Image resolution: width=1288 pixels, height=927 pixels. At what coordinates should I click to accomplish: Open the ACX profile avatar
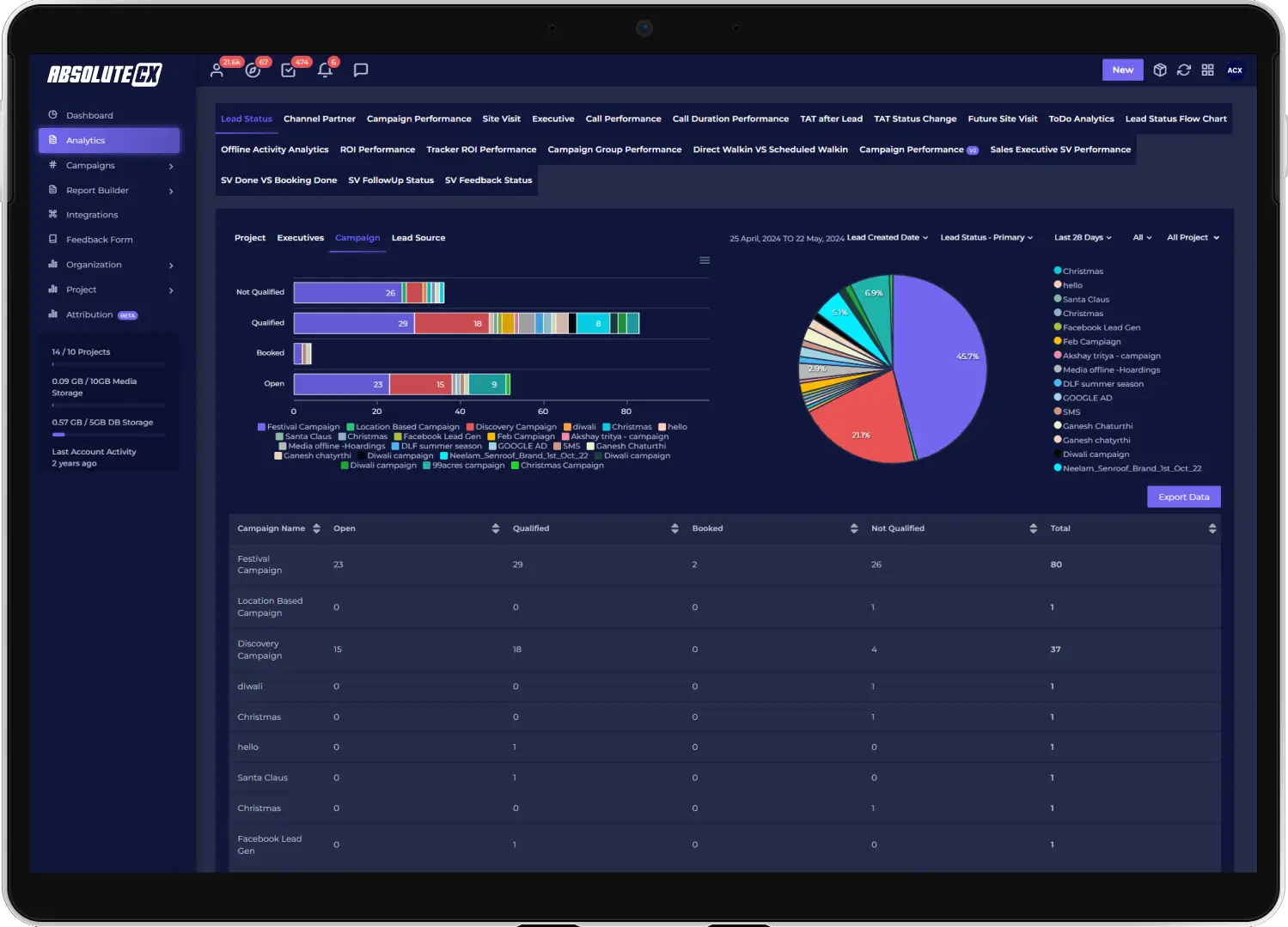(1235, 70)
